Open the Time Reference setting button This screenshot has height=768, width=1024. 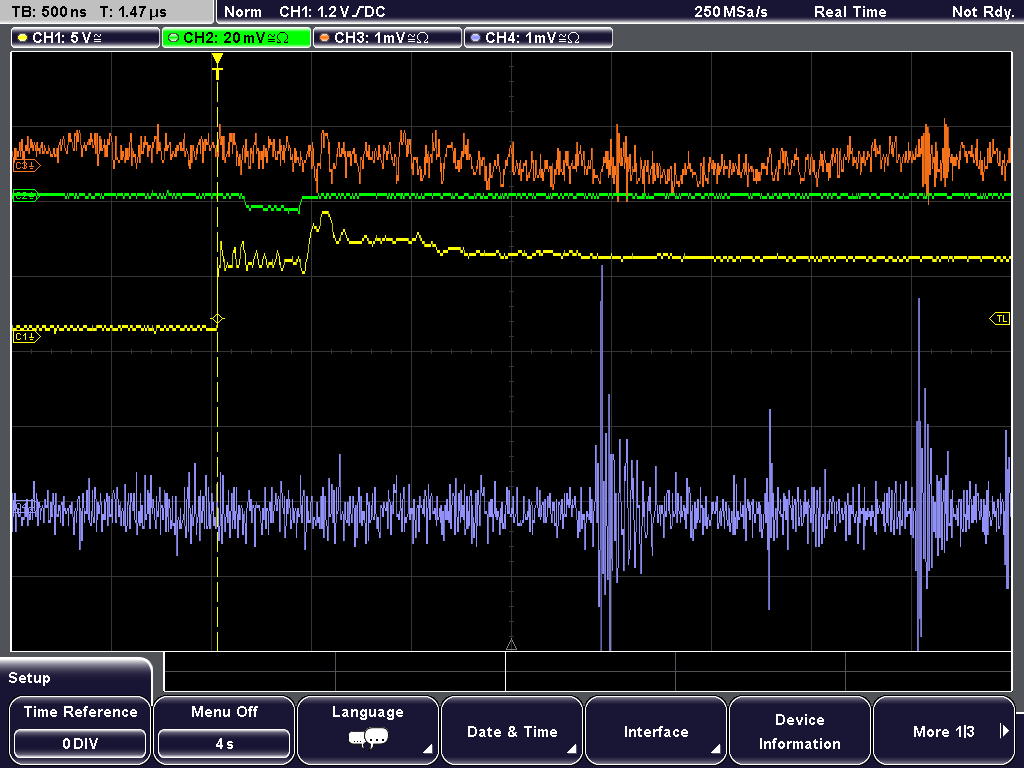point(80,730)
